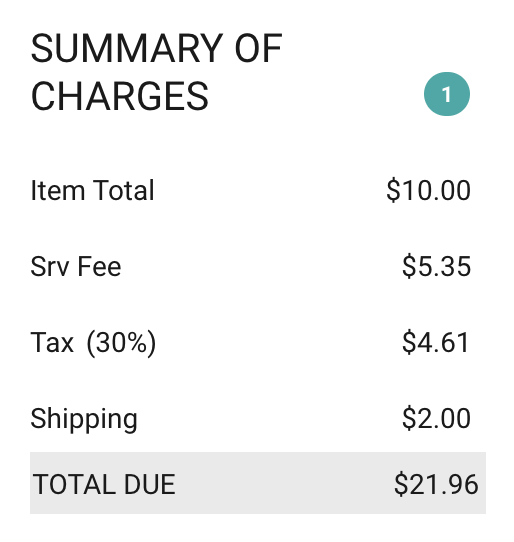The width and height of the screenshot is (514, 542).
Task: Click the word SUMMARY in the heading
Action: pyautogui.click(x=126, y=48)
